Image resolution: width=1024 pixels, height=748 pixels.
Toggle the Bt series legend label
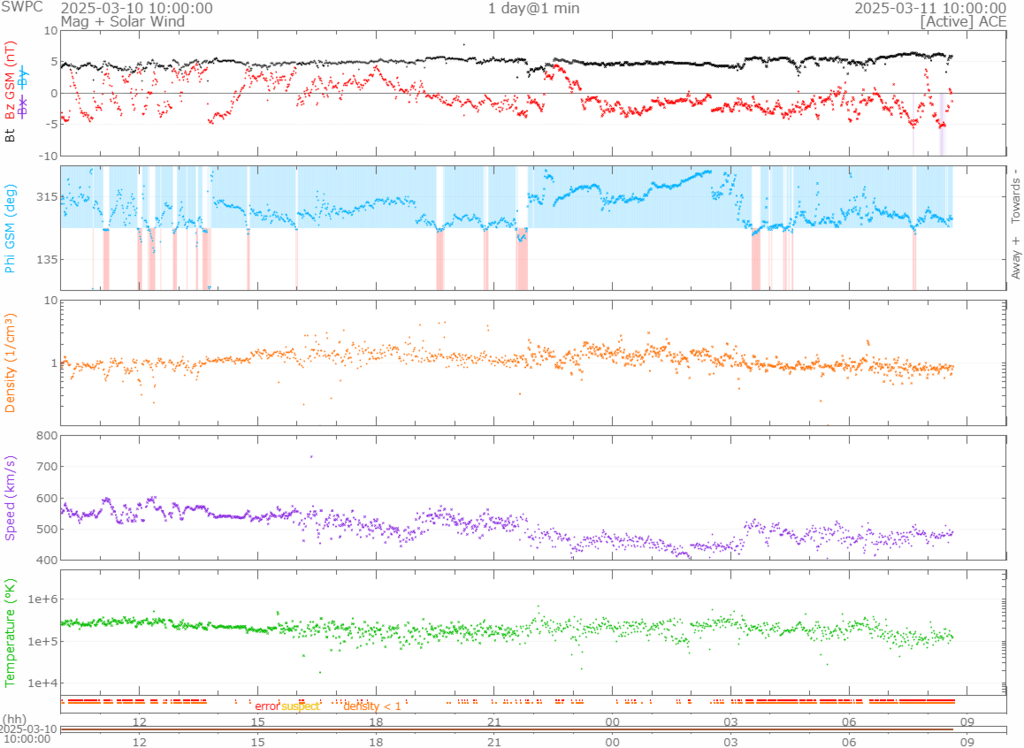(11, 134)
